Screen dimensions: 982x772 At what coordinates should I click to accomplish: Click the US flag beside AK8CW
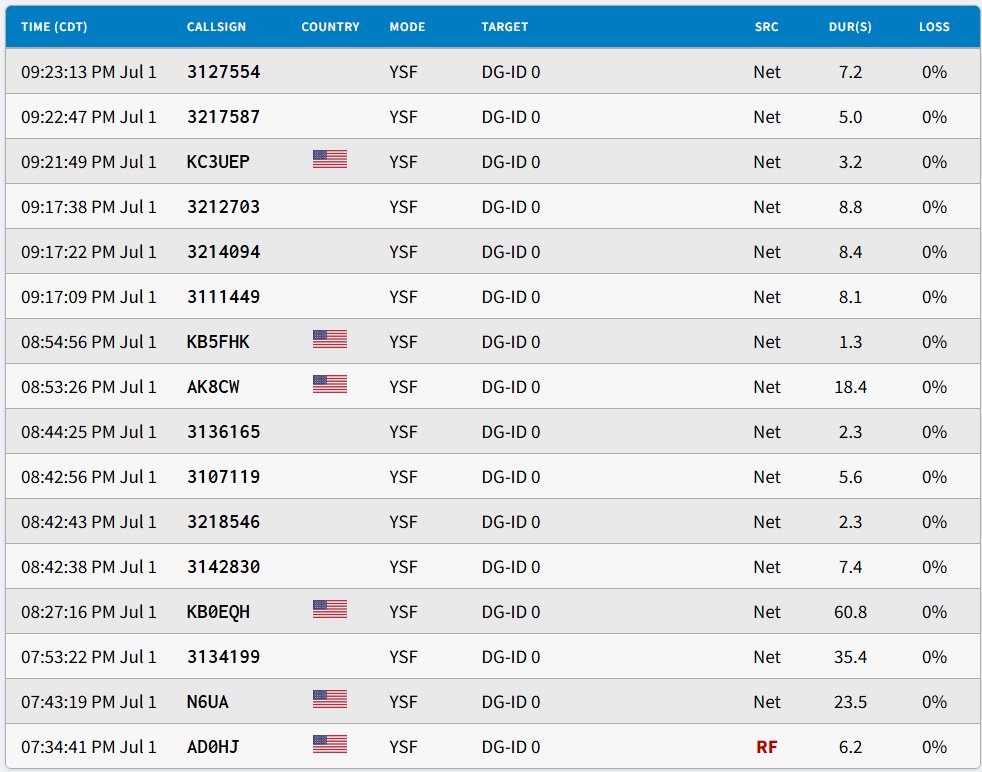330,384
